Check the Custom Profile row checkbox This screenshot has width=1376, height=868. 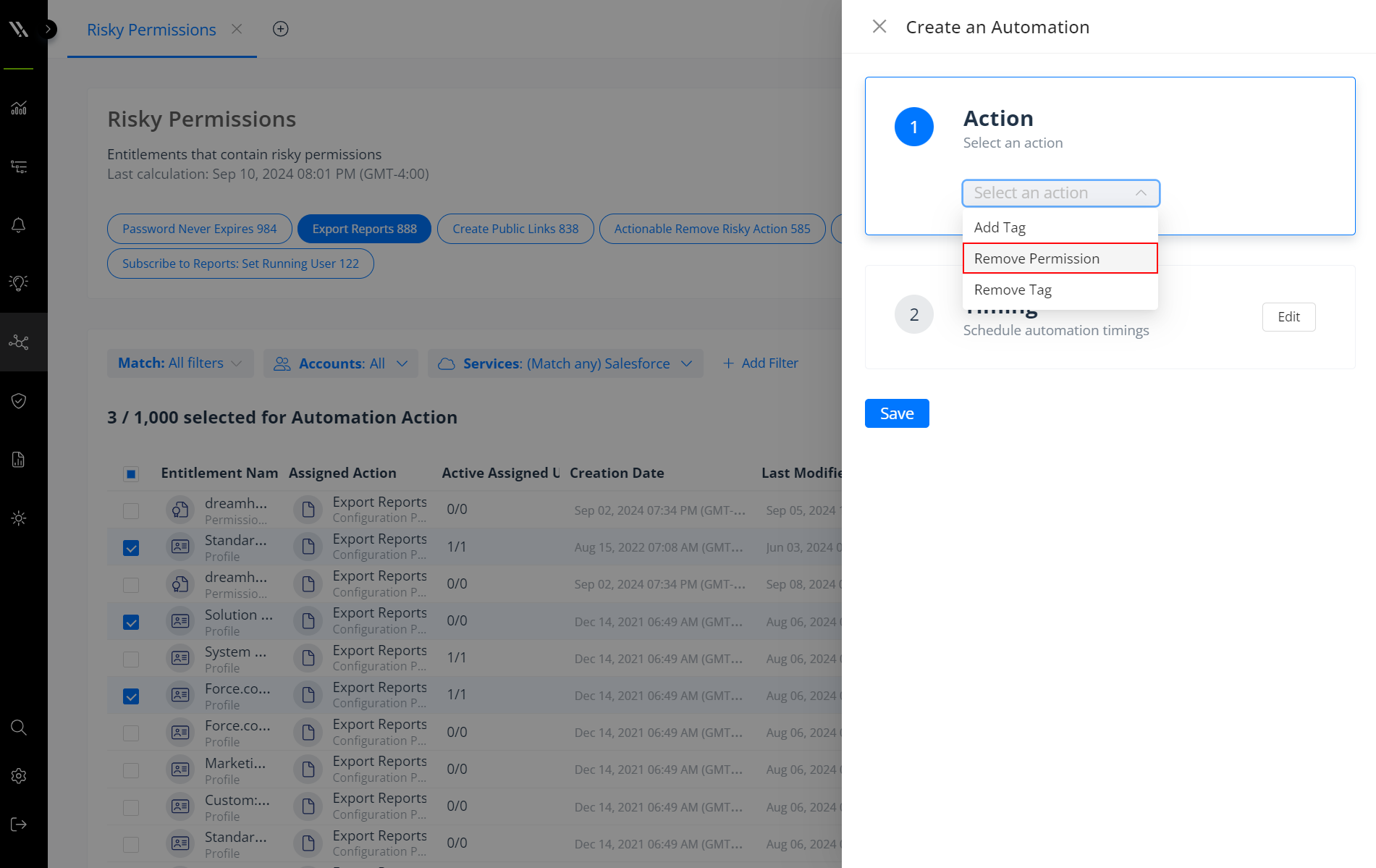(131, 807)
